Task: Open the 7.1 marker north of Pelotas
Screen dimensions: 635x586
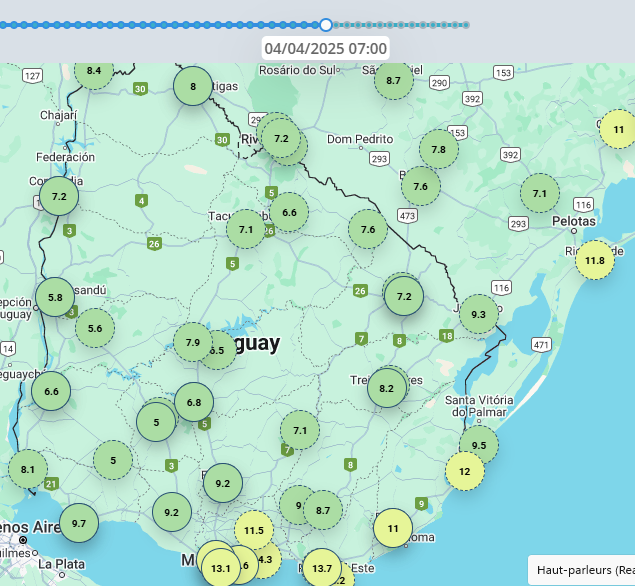Action: 540,193
